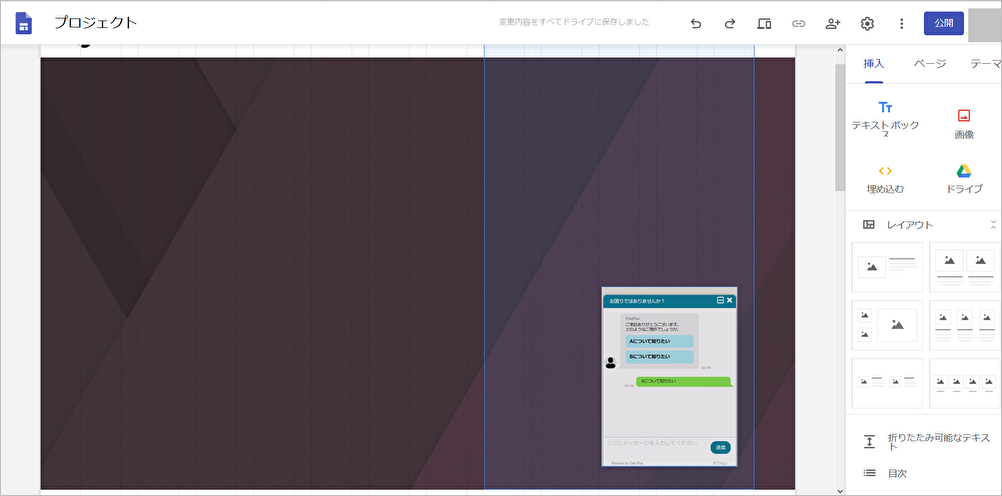Switch to the テーマ tab
The height and width of the screenshot is (496, 1002).
click(x=985, y=64)
